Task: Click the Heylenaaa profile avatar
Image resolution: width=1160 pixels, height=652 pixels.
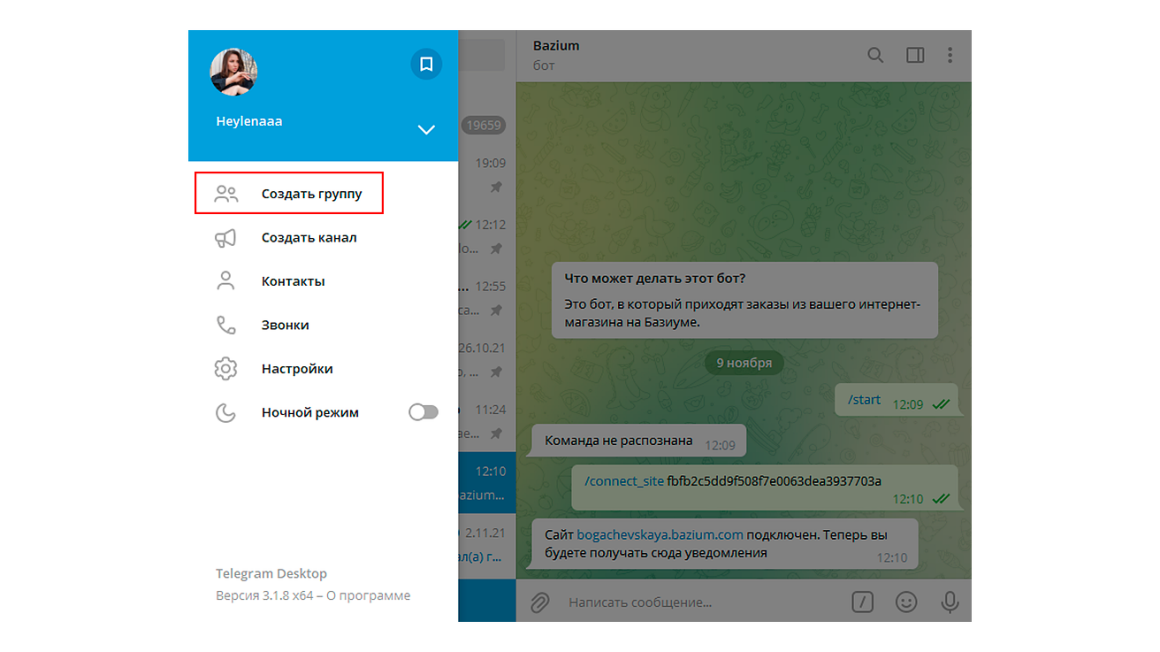Action: pyautogui.click(x=234, y=72)
